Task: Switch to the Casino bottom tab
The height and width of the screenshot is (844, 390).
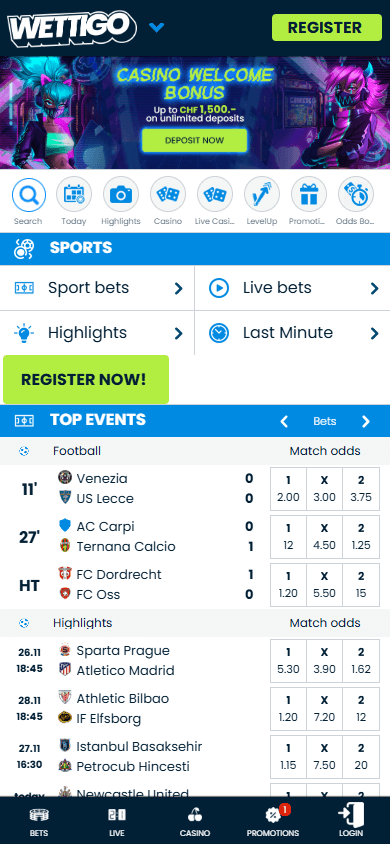Action: (195, 821)
